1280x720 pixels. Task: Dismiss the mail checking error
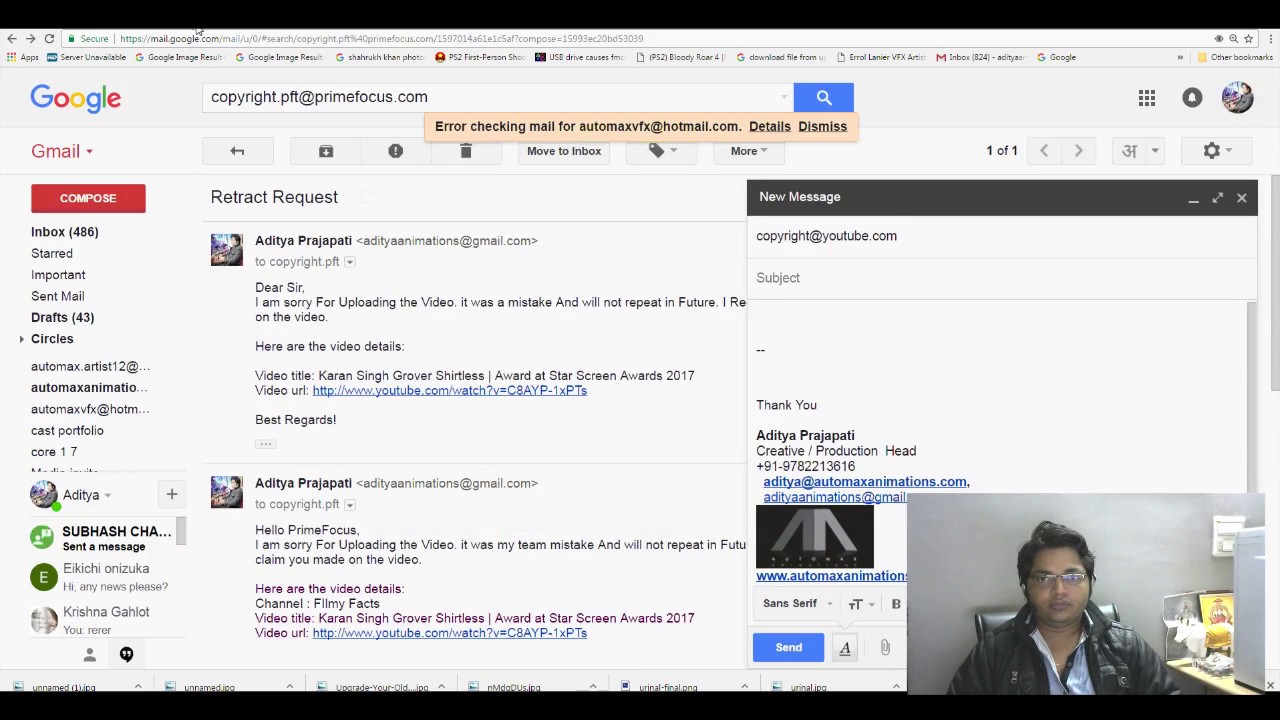(x=823, y=126)
